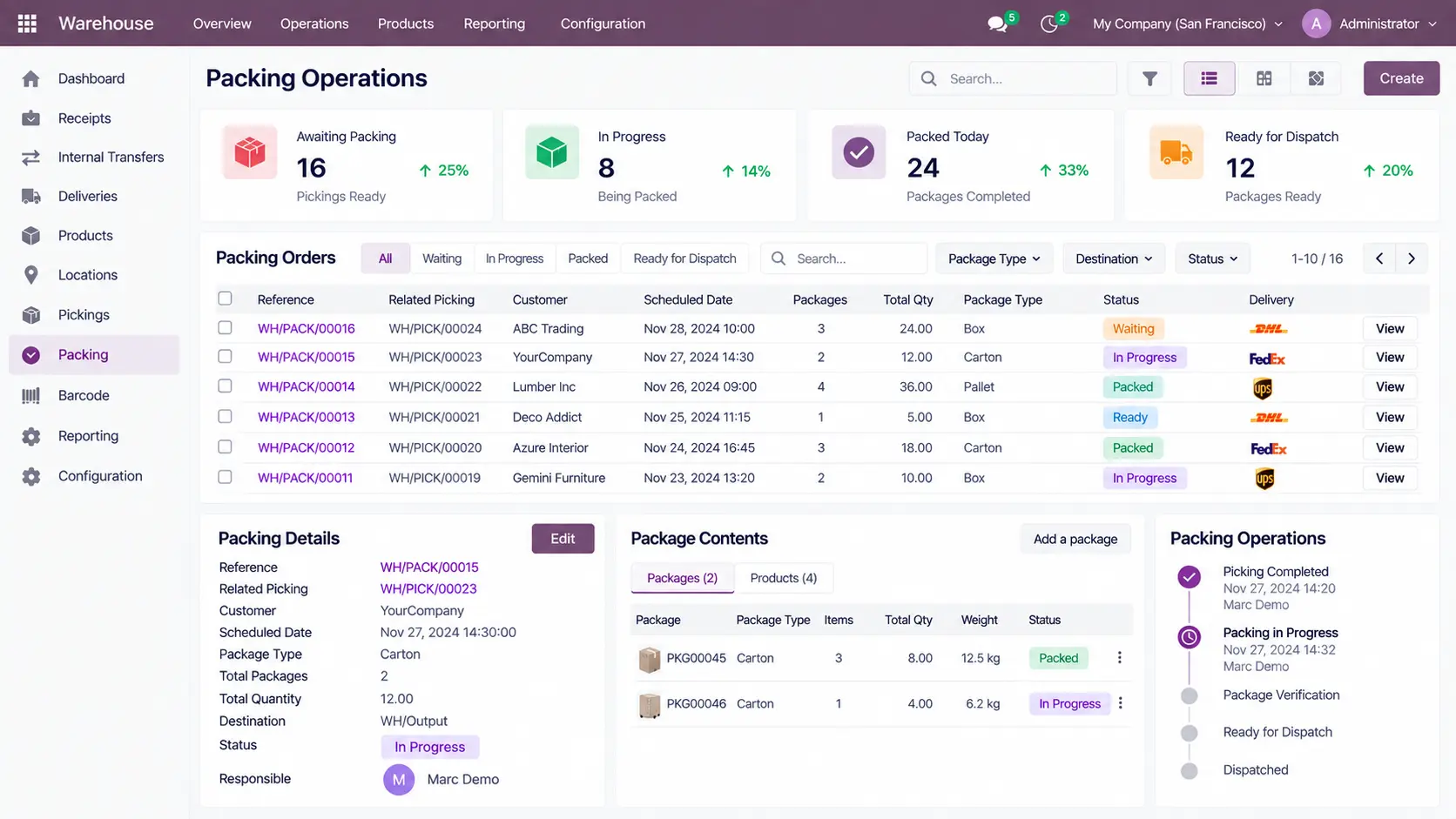Screen dimensions: 1456x819
Task: Click the Packing Orders search field
Action: [844, 258]
